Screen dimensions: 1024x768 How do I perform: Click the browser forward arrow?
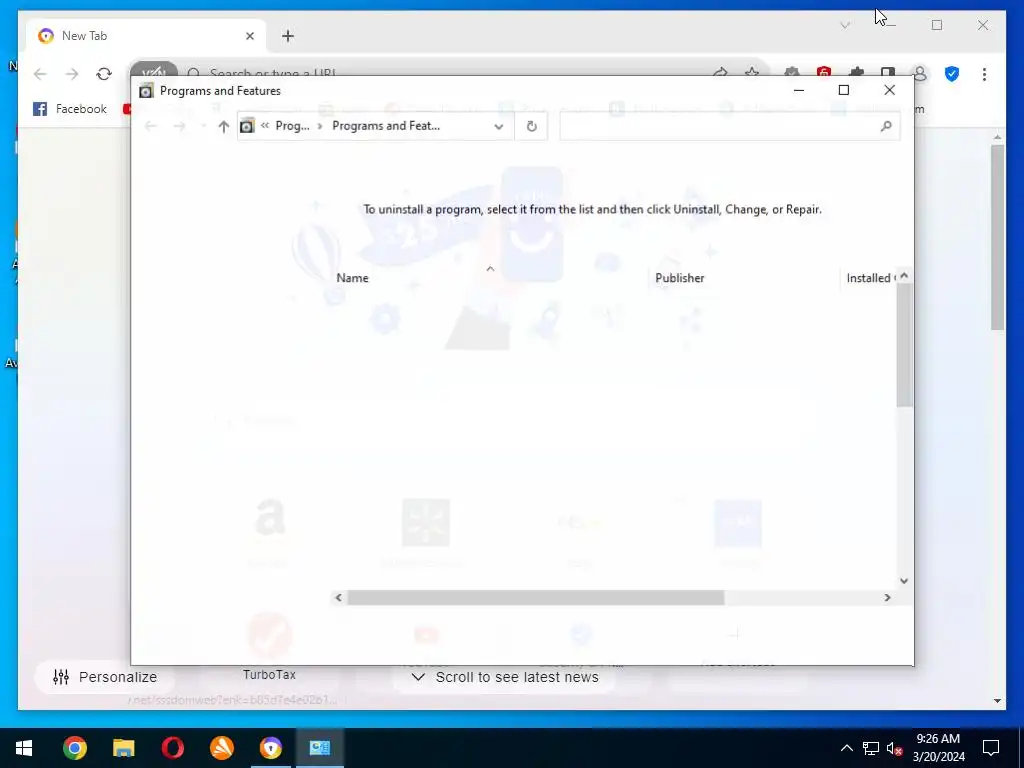tap(72, 74)
